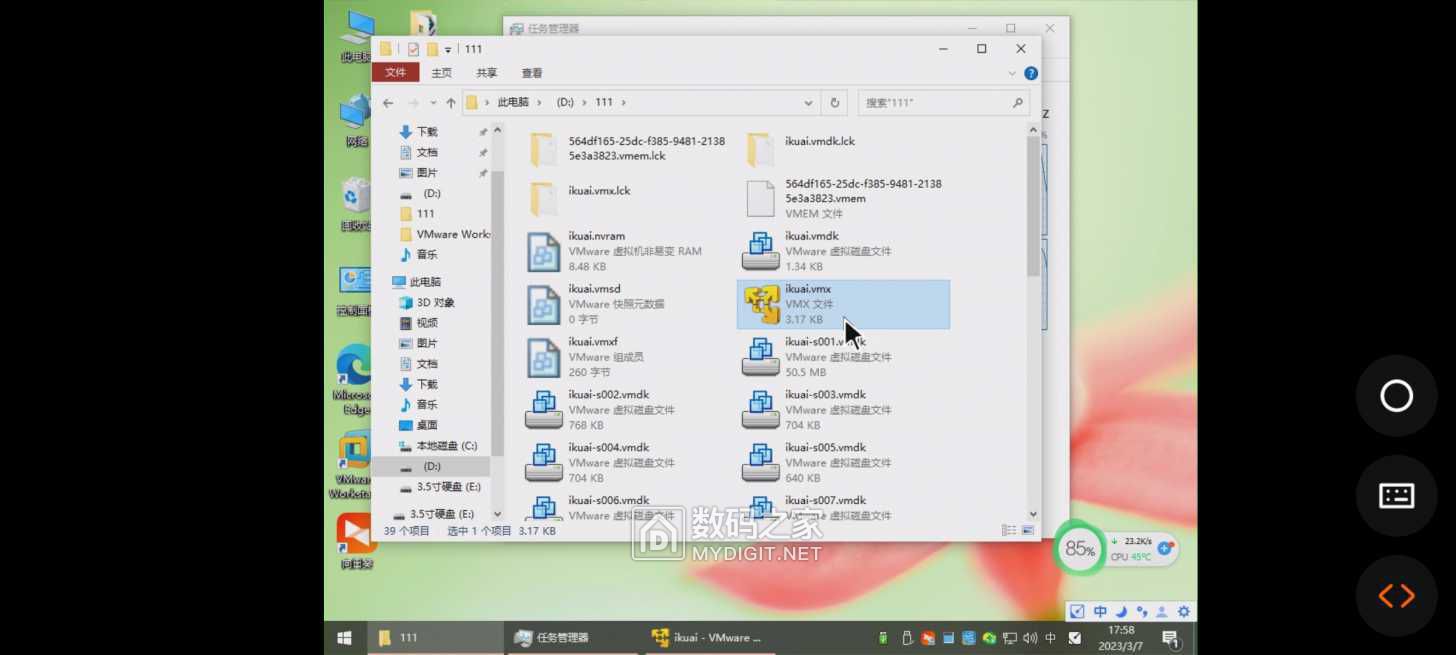Screen dimensions: 1456x655
Task: Select the ikuai-s004.vmdk disk icon
Action: (x=544, y=463)
